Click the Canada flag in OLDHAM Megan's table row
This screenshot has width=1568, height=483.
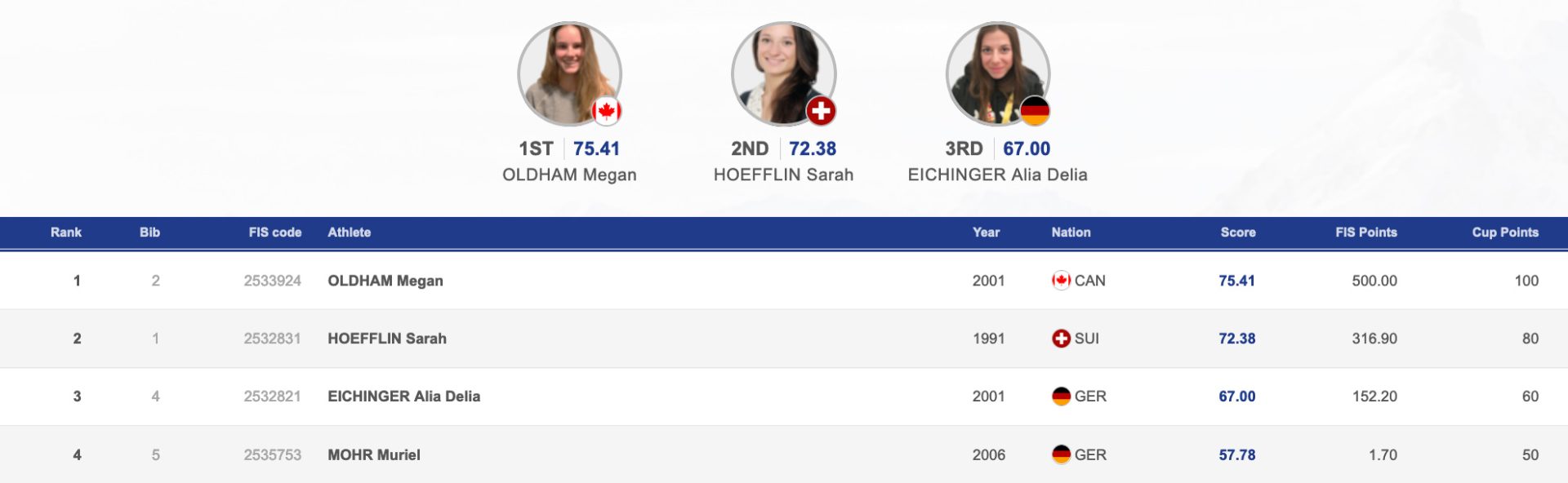(1061, 281)
